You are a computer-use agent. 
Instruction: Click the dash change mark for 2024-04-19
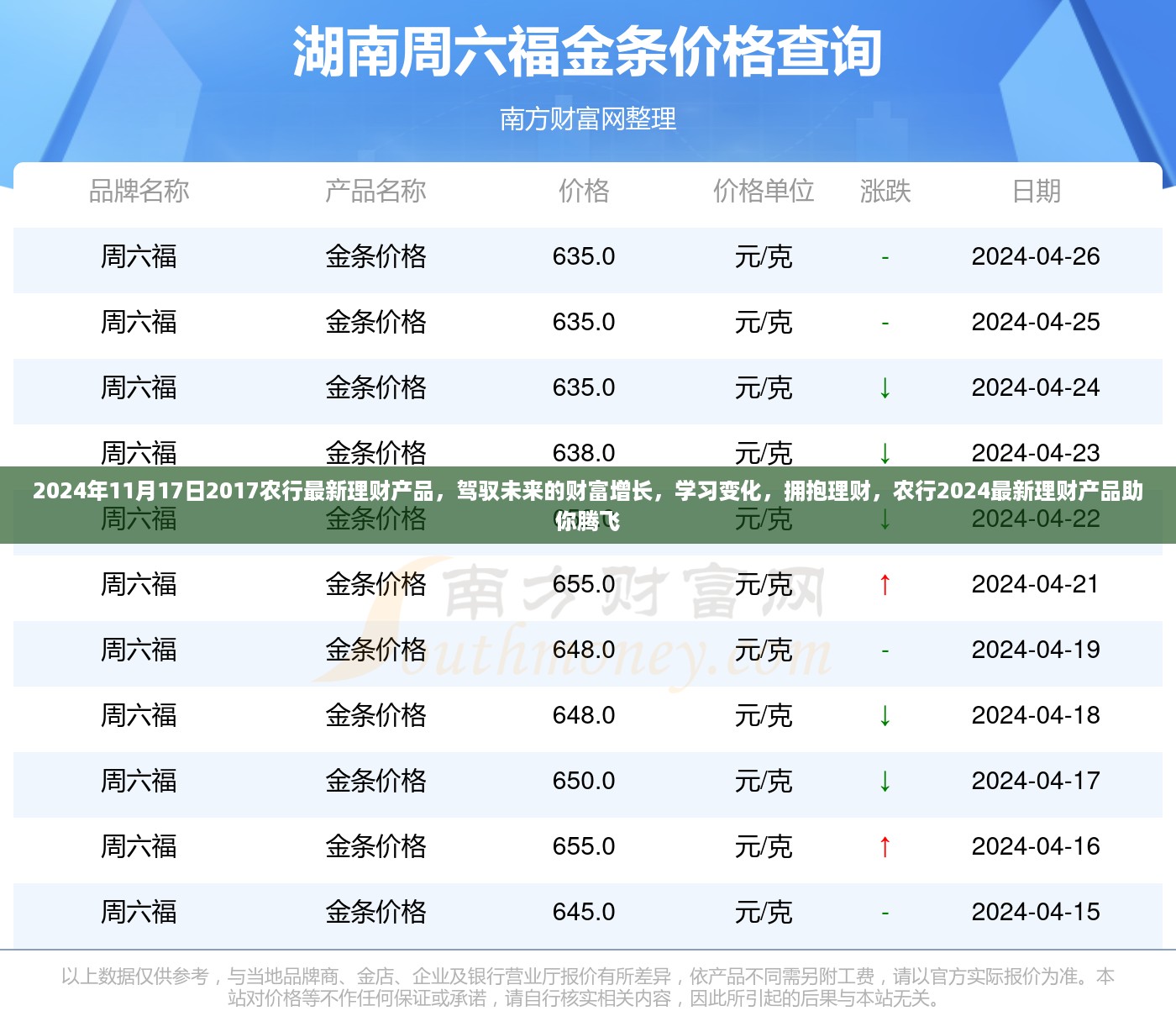click(885, 650)
